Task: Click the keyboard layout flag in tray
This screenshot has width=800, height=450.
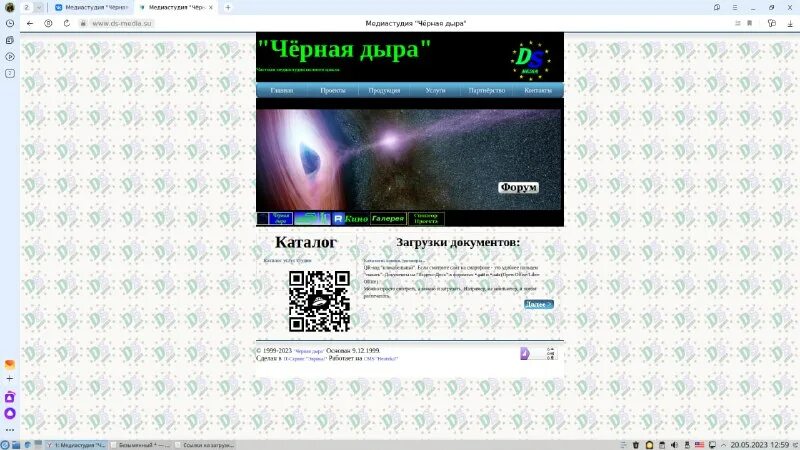Action: tap(699, 445)
